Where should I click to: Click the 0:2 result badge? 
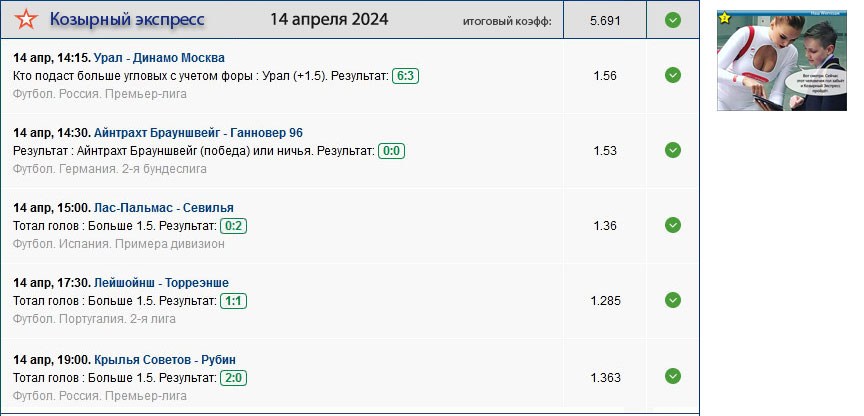pos(234,226)
